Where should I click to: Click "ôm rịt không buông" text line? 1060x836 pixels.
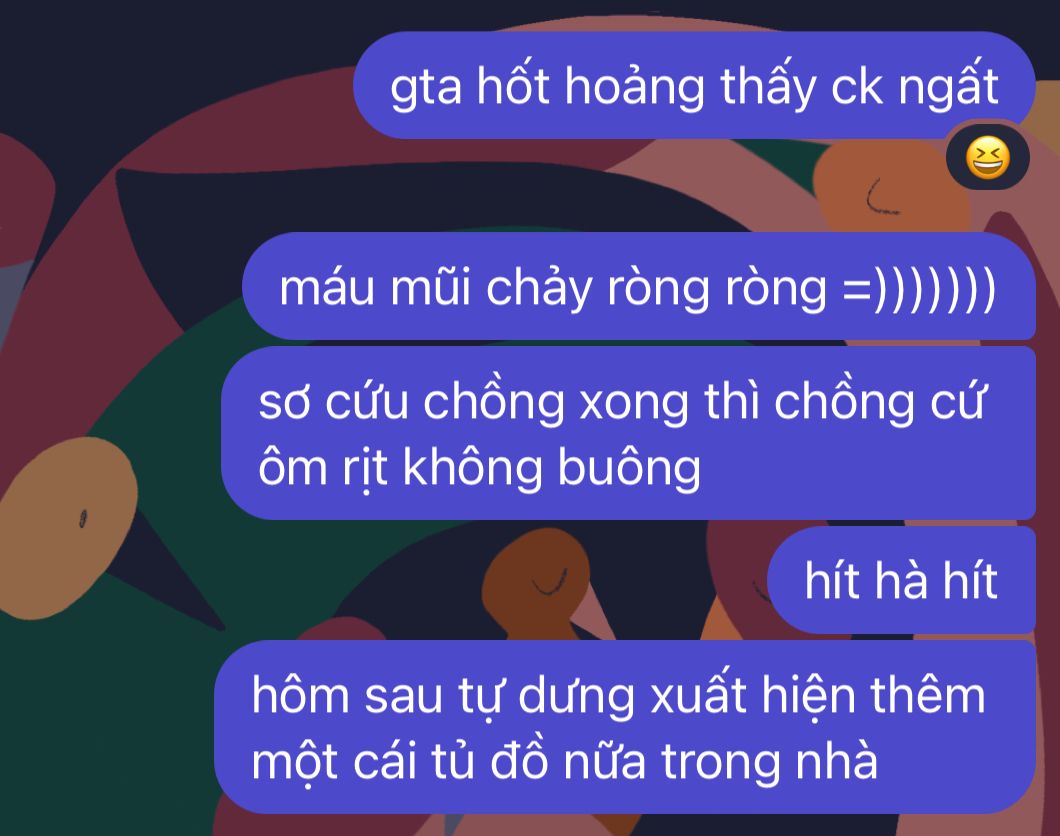coord(479,467)
